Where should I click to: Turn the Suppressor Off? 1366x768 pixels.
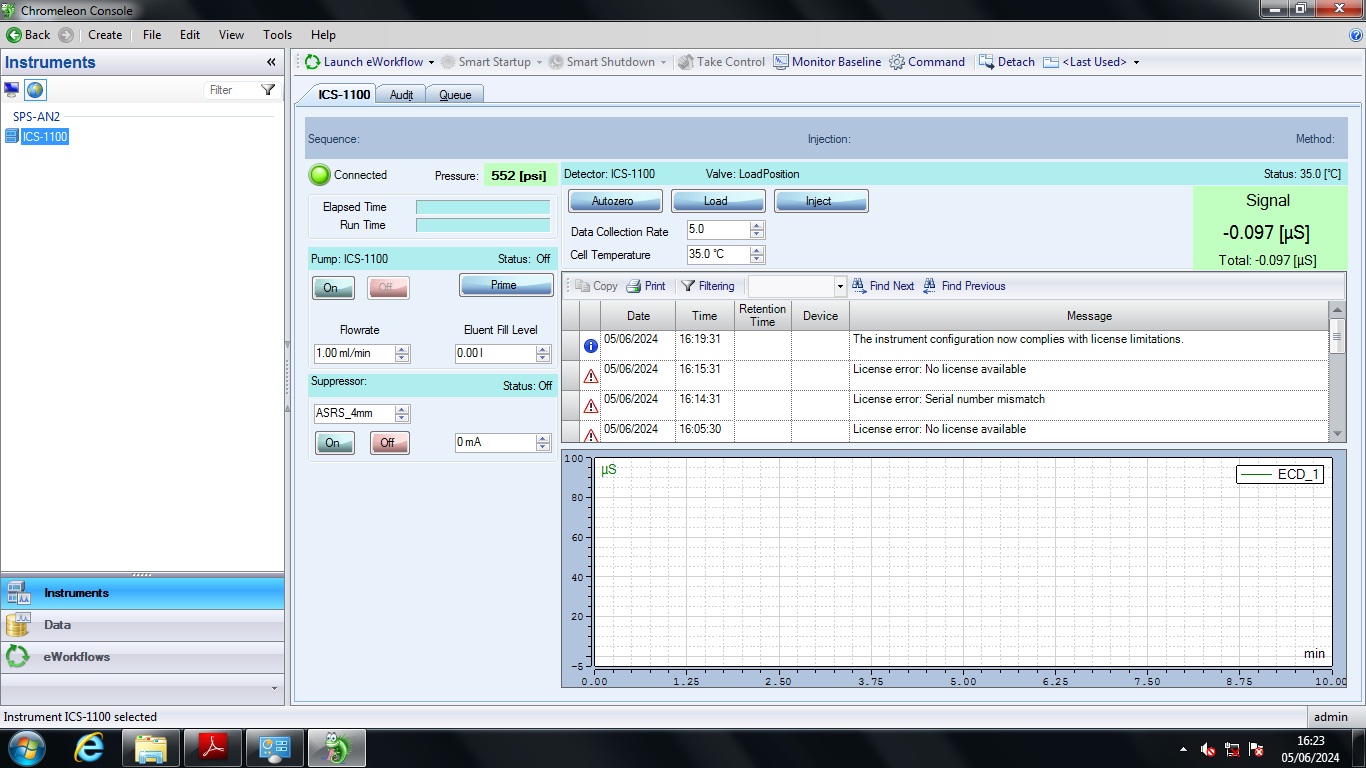(x=388, y=443)
